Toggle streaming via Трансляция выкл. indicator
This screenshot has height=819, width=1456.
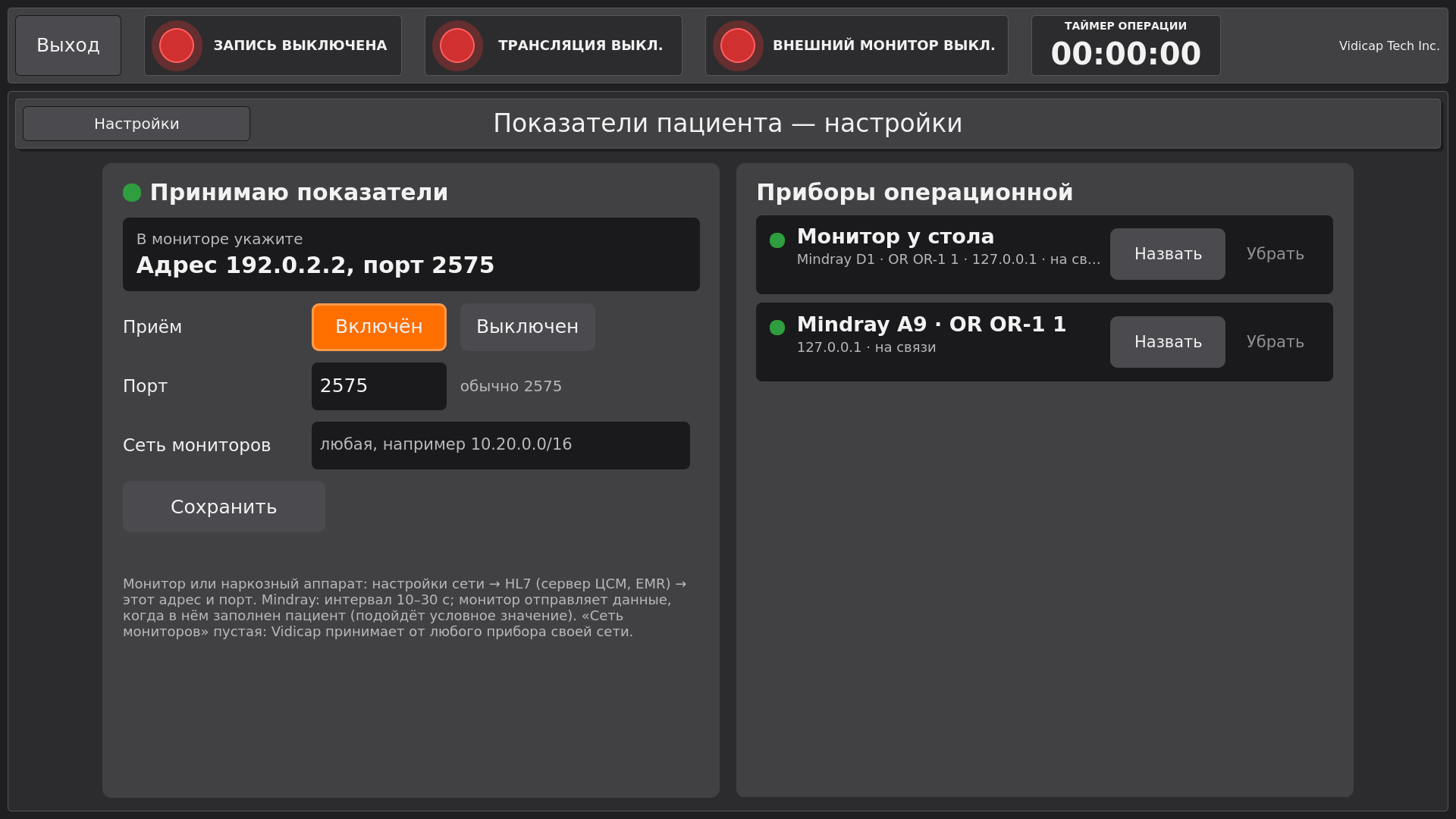click(554, 45)
